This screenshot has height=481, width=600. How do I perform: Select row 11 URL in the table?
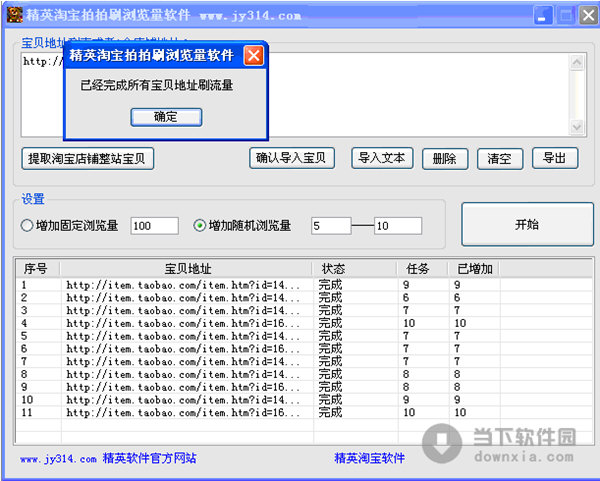[x=183, y=413]
